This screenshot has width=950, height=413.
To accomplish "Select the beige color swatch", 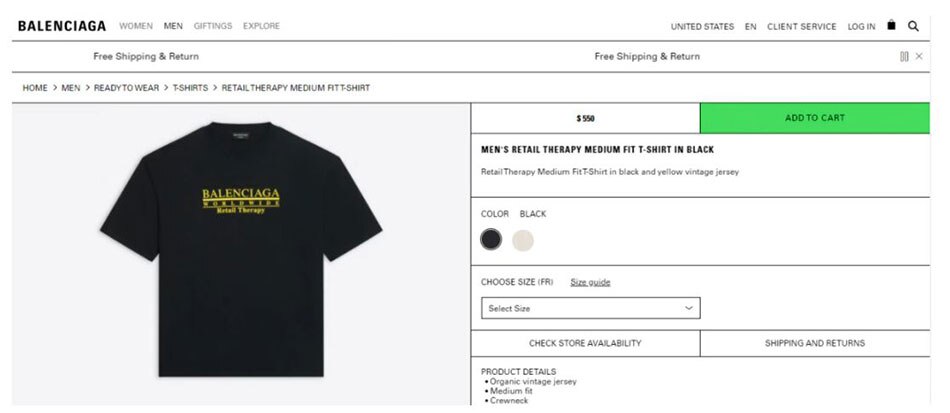I will pos(523,240).
